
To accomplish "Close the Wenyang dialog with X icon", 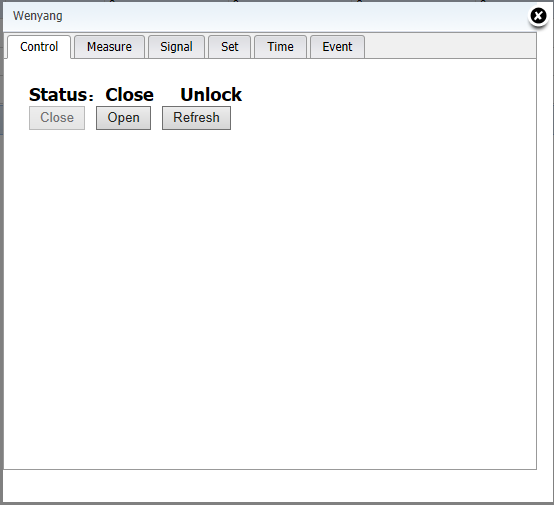I will 538,16.
